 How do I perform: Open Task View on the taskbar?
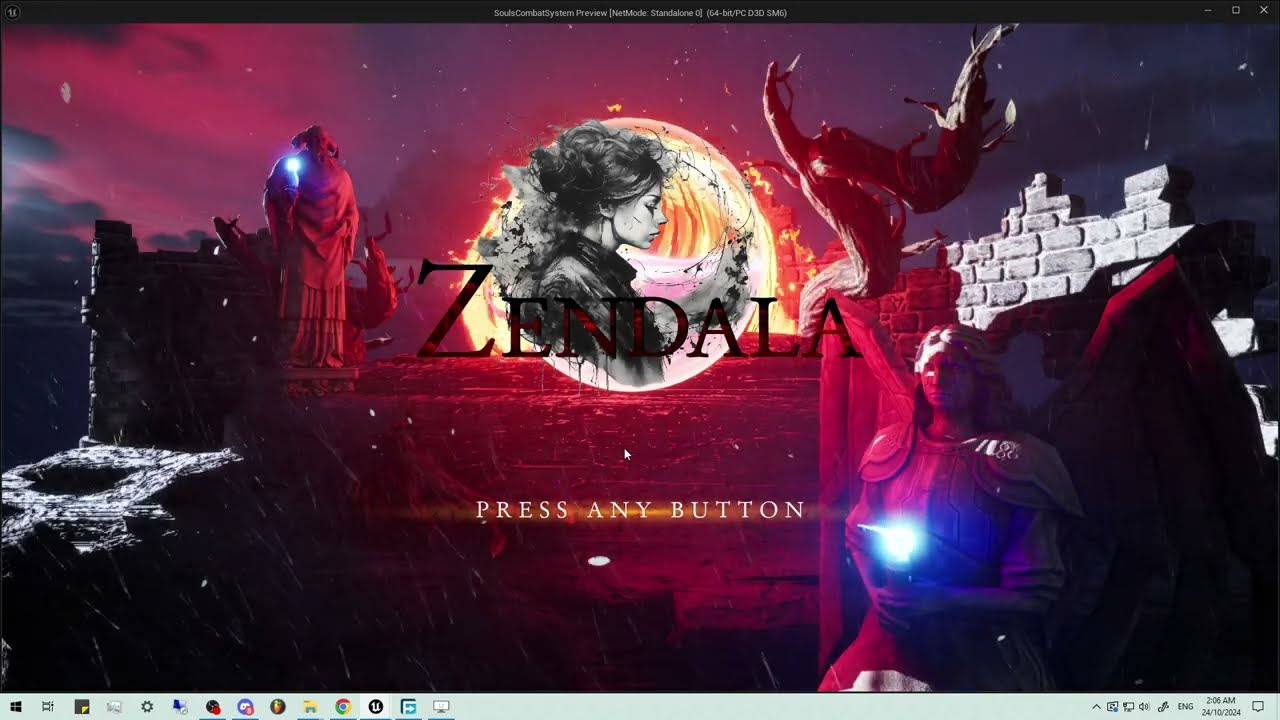click(47, 707)
